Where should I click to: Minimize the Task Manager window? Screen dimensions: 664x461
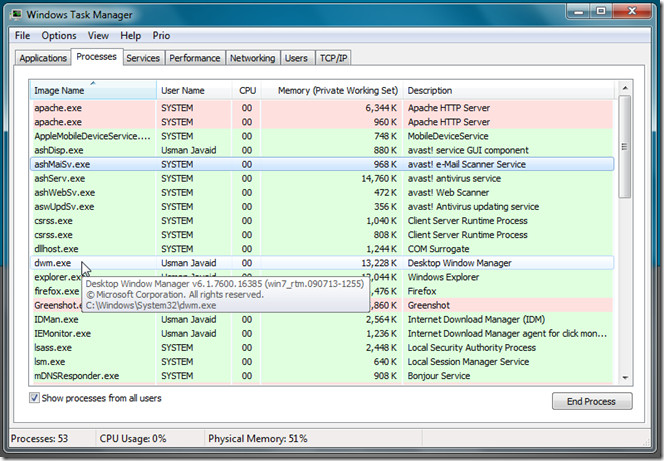click(578, 11)
